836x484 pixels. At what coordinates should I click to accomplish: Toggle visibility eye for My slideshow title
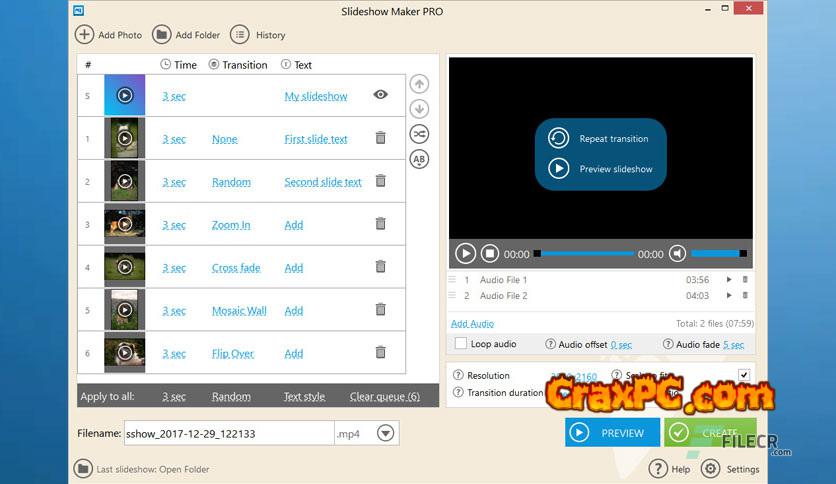point(381,94)
